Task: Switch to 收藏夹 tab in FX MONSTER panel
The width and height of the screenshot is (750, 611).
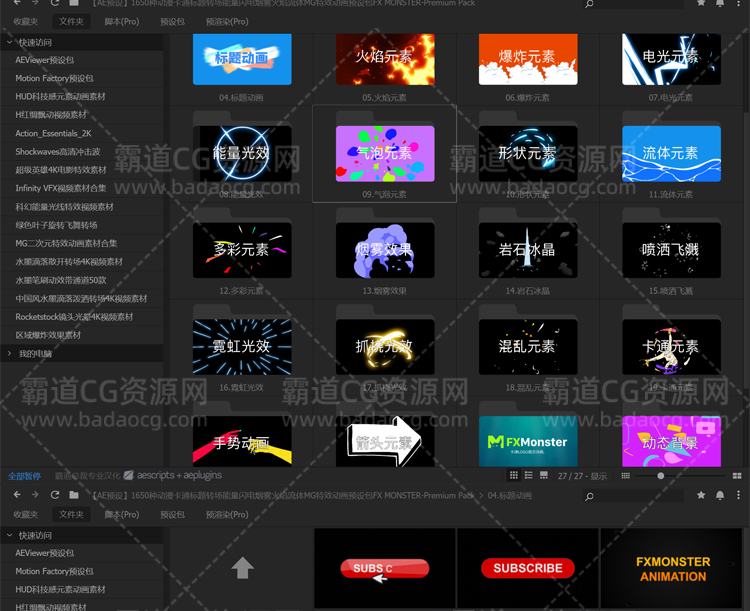Action: click(x=26, y=22)
